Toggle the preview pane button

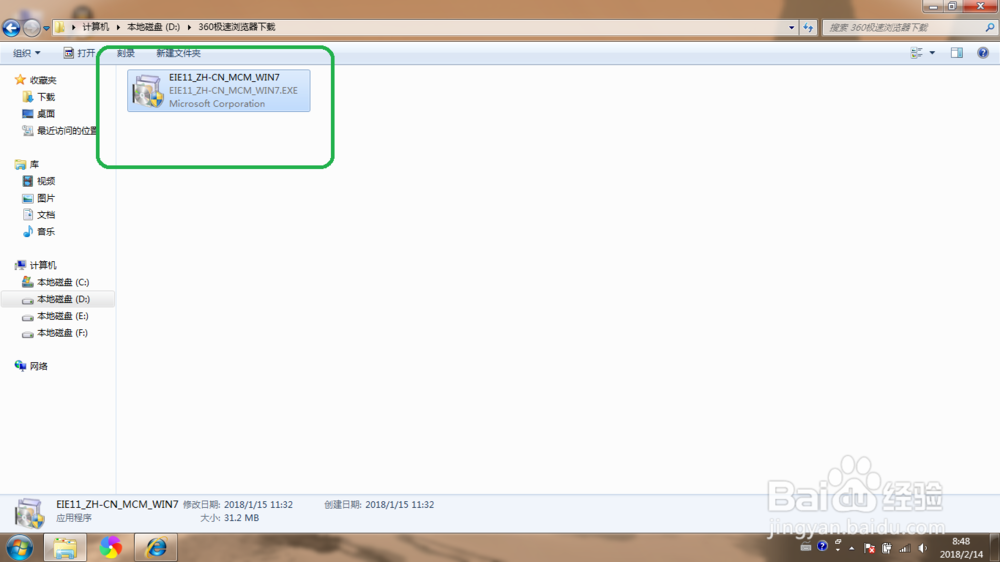point(957,53)
